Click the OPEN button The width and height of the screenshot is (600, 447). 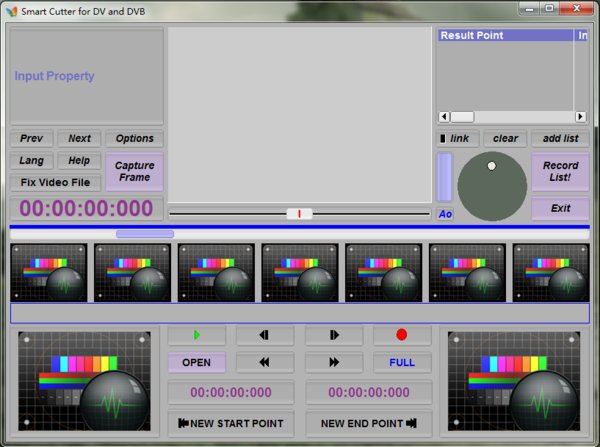pos(196,363)
